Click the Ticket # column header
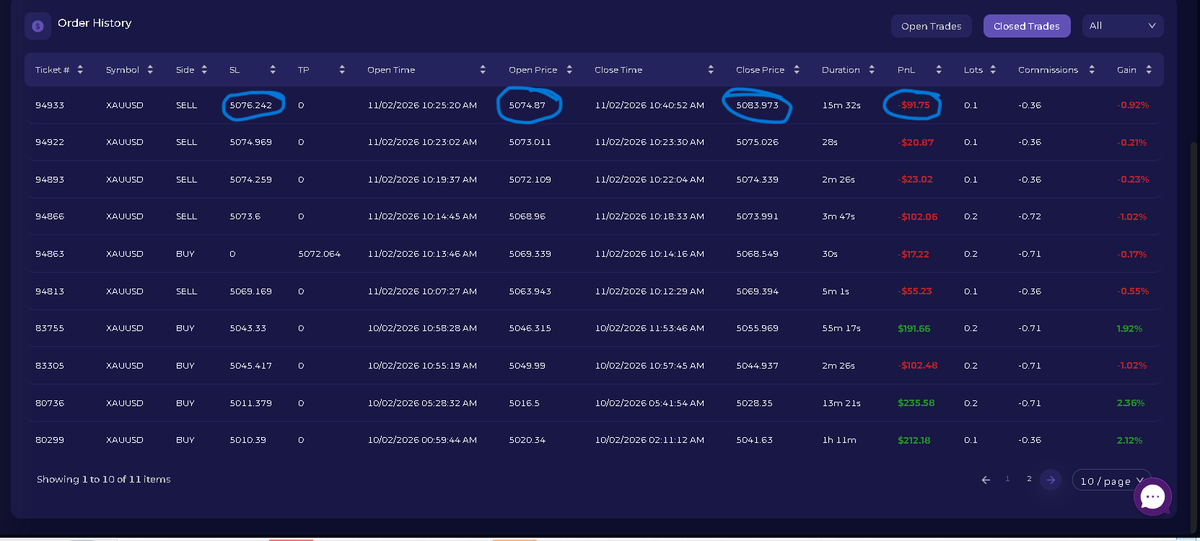The height and width of the screenshot is (541, 1200). pos(52,70)
